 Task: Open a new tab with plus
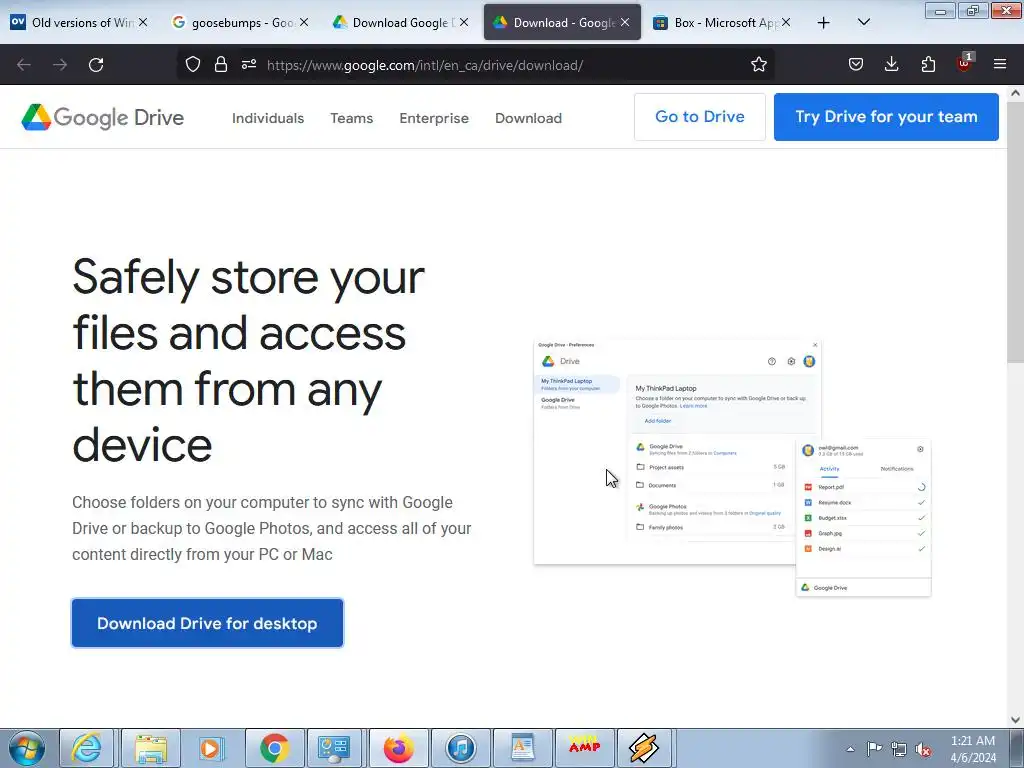(824, 23)
